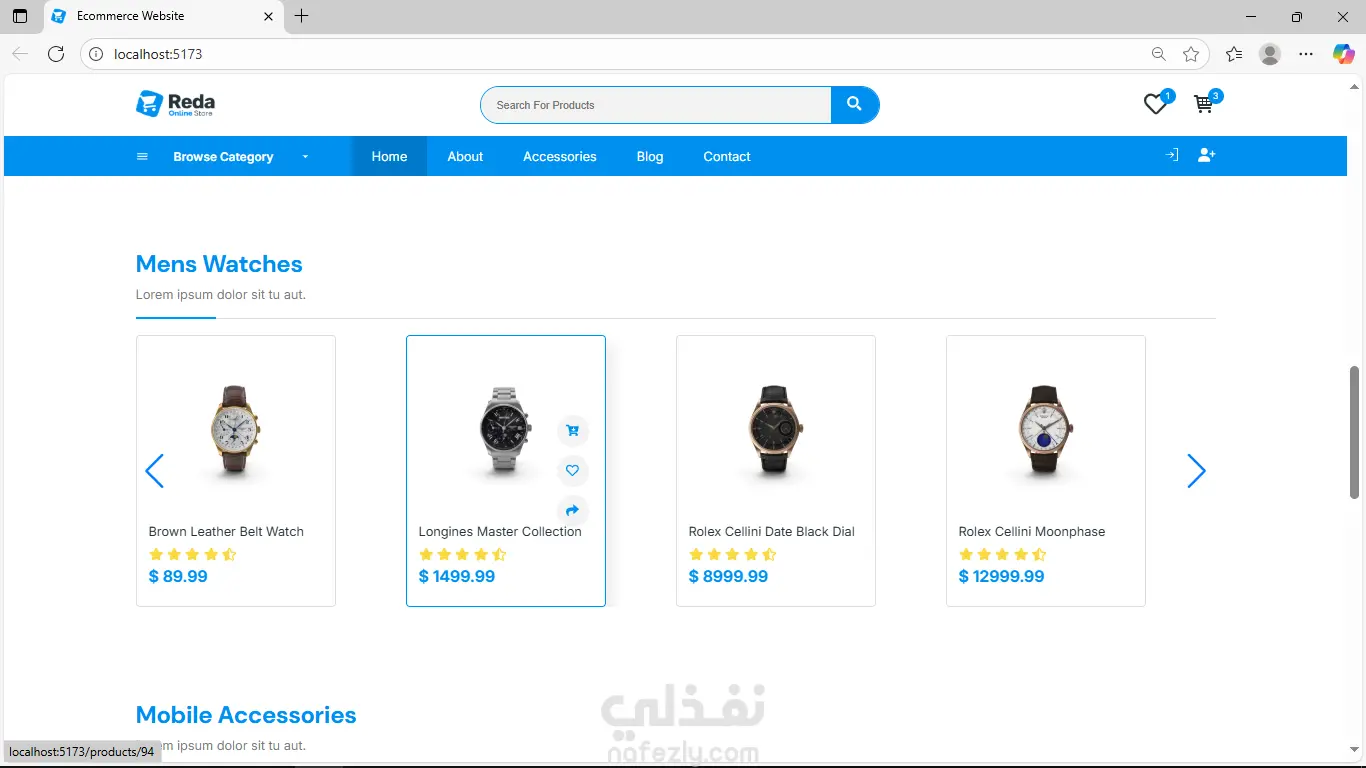Show previous watches with left carousel arrow
Image resolution: width=1366 pixels, height=768 pixels.
pos(154,471)
